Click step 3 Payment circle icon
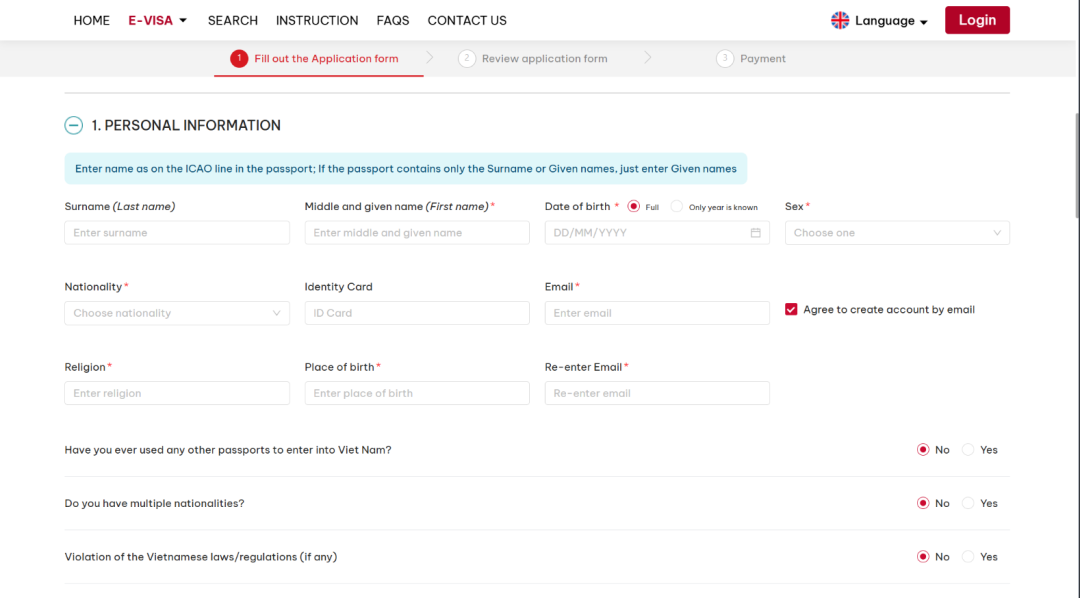 (725, 59)
